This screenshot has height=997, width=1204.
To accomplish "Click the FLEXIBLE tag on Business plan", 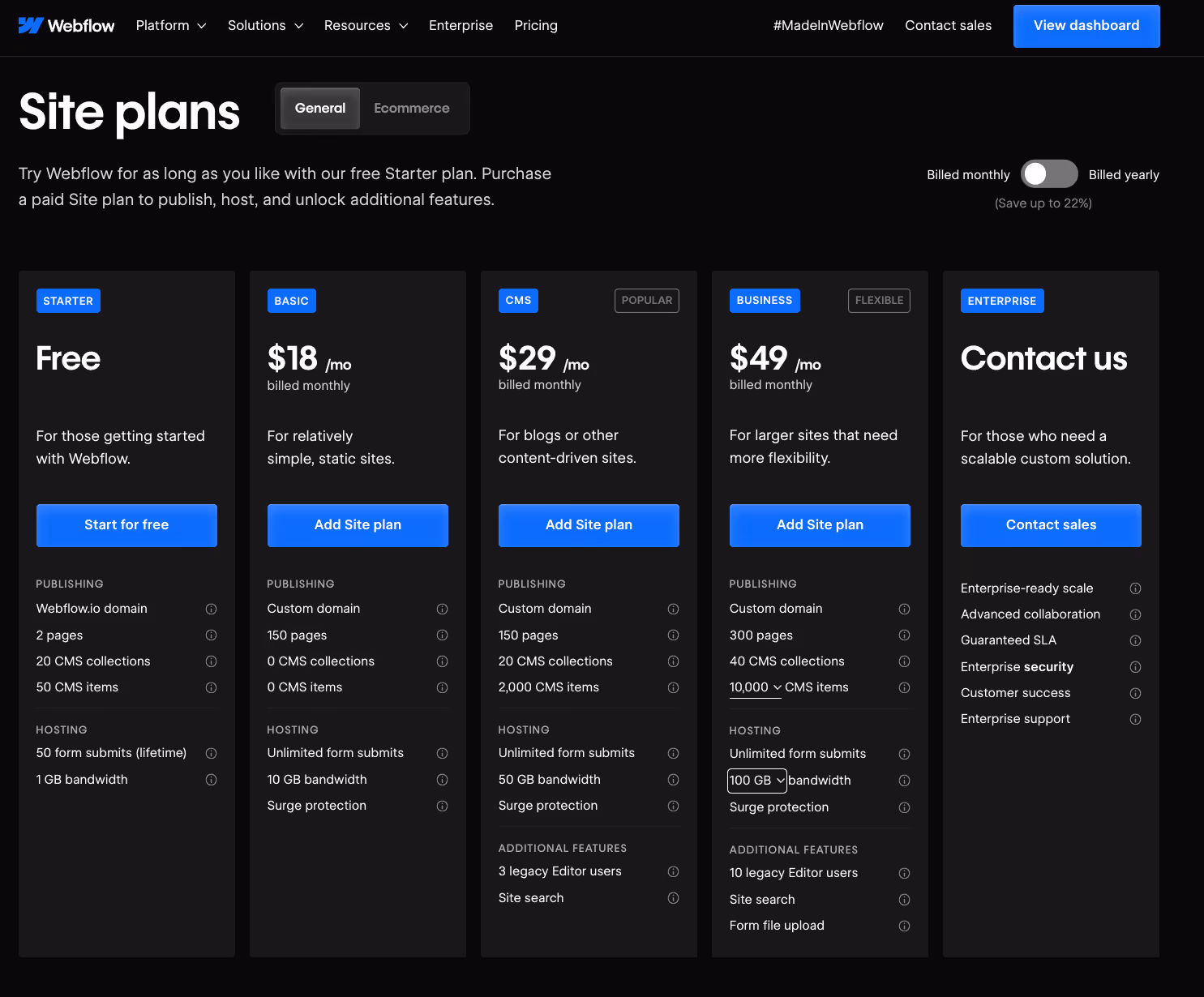I will click(879, 301).
